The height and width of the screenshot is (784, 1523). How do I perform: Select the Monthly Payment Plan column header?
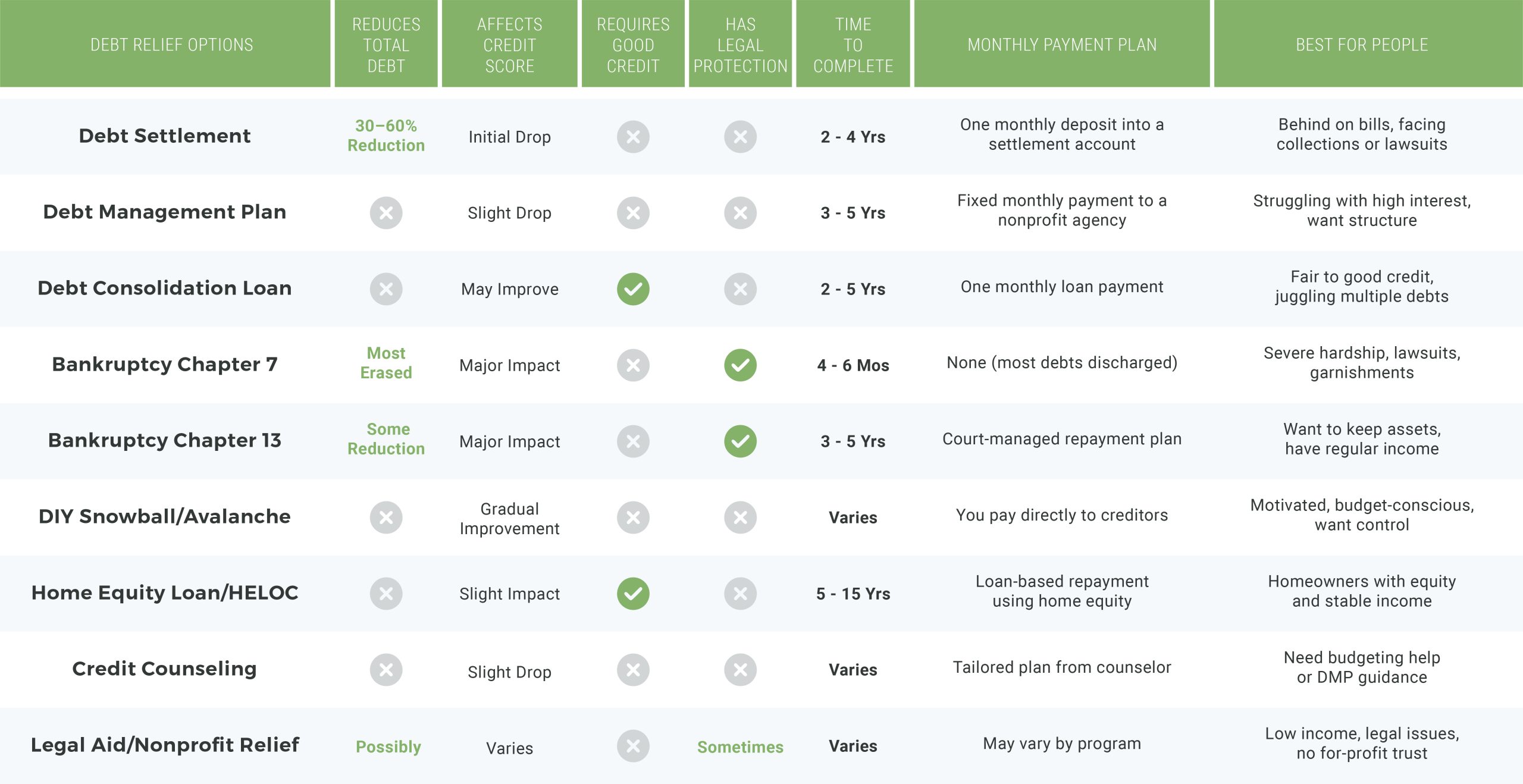1062,45
